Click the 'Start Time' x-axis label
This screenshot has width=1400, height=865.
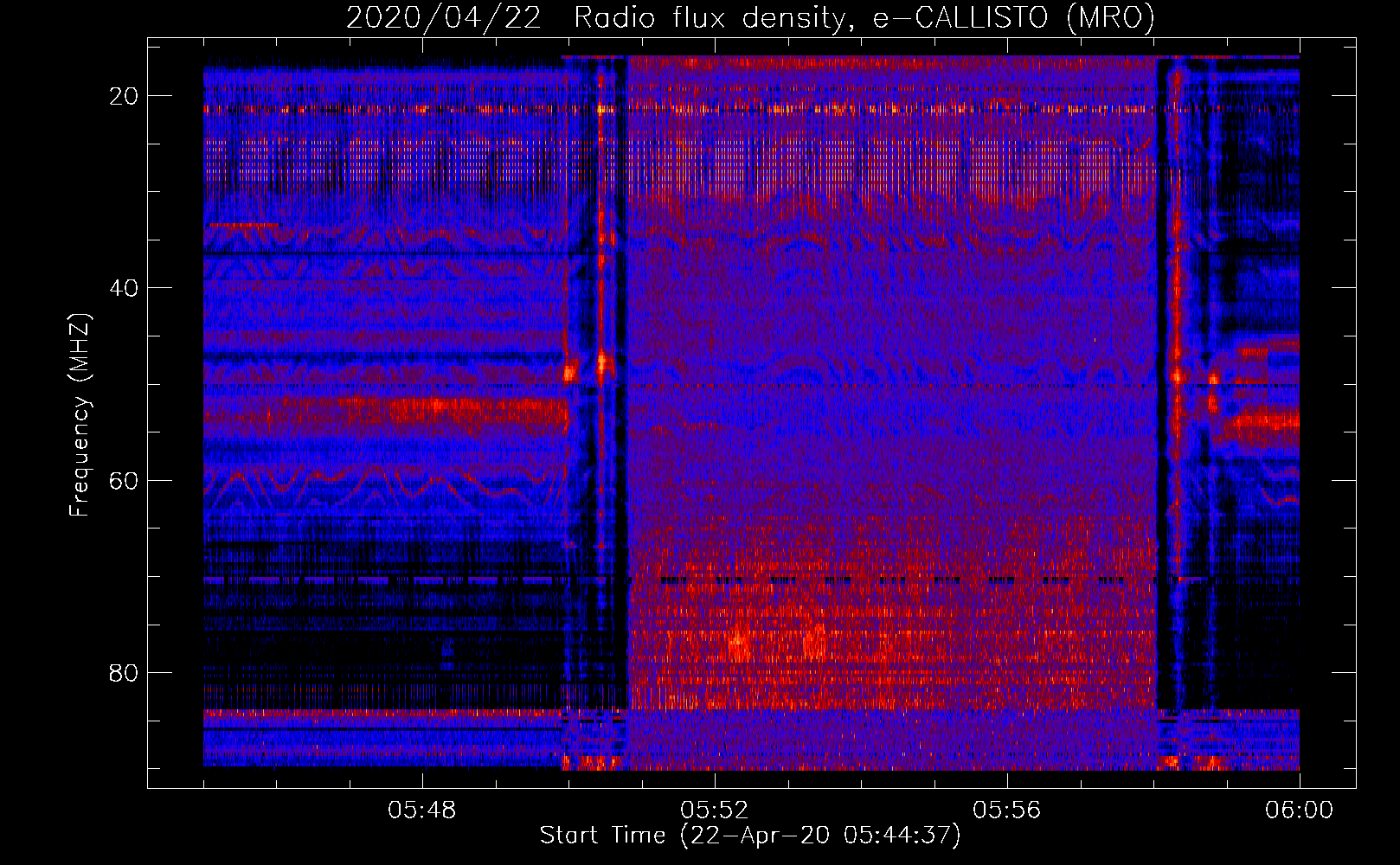point(750,836)
